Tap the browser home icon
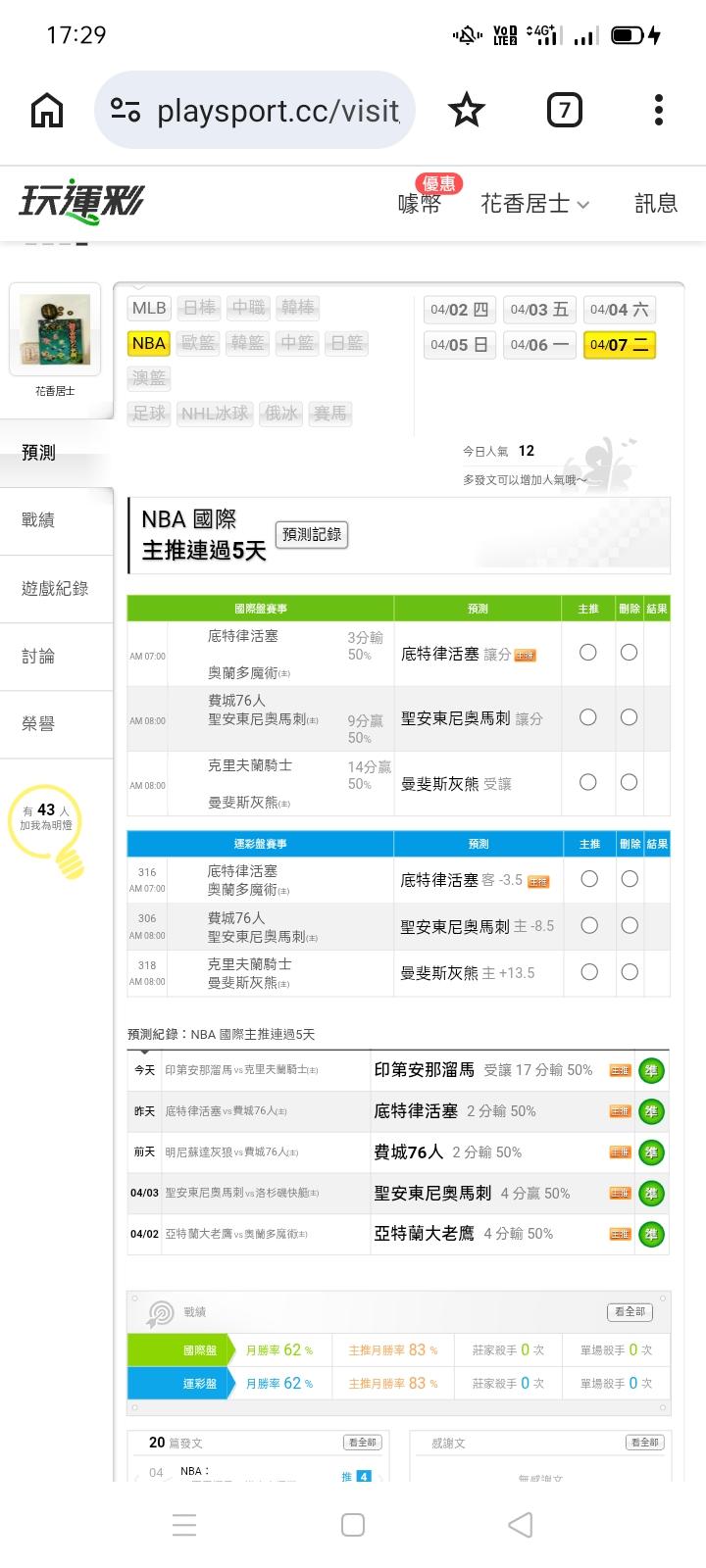 click(47, 111)
